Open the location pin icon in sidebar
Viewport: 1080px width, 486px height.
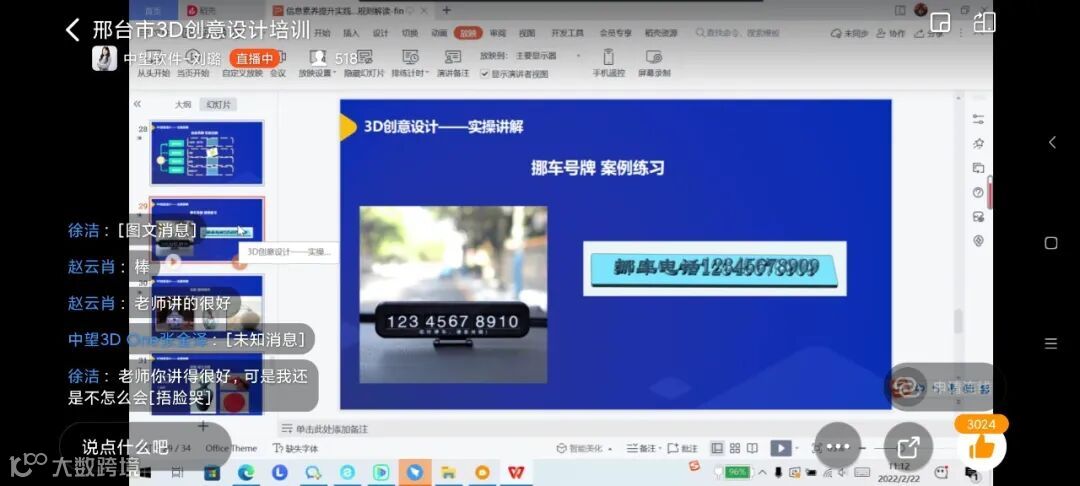pyautogui.click(x=978, y=241)
